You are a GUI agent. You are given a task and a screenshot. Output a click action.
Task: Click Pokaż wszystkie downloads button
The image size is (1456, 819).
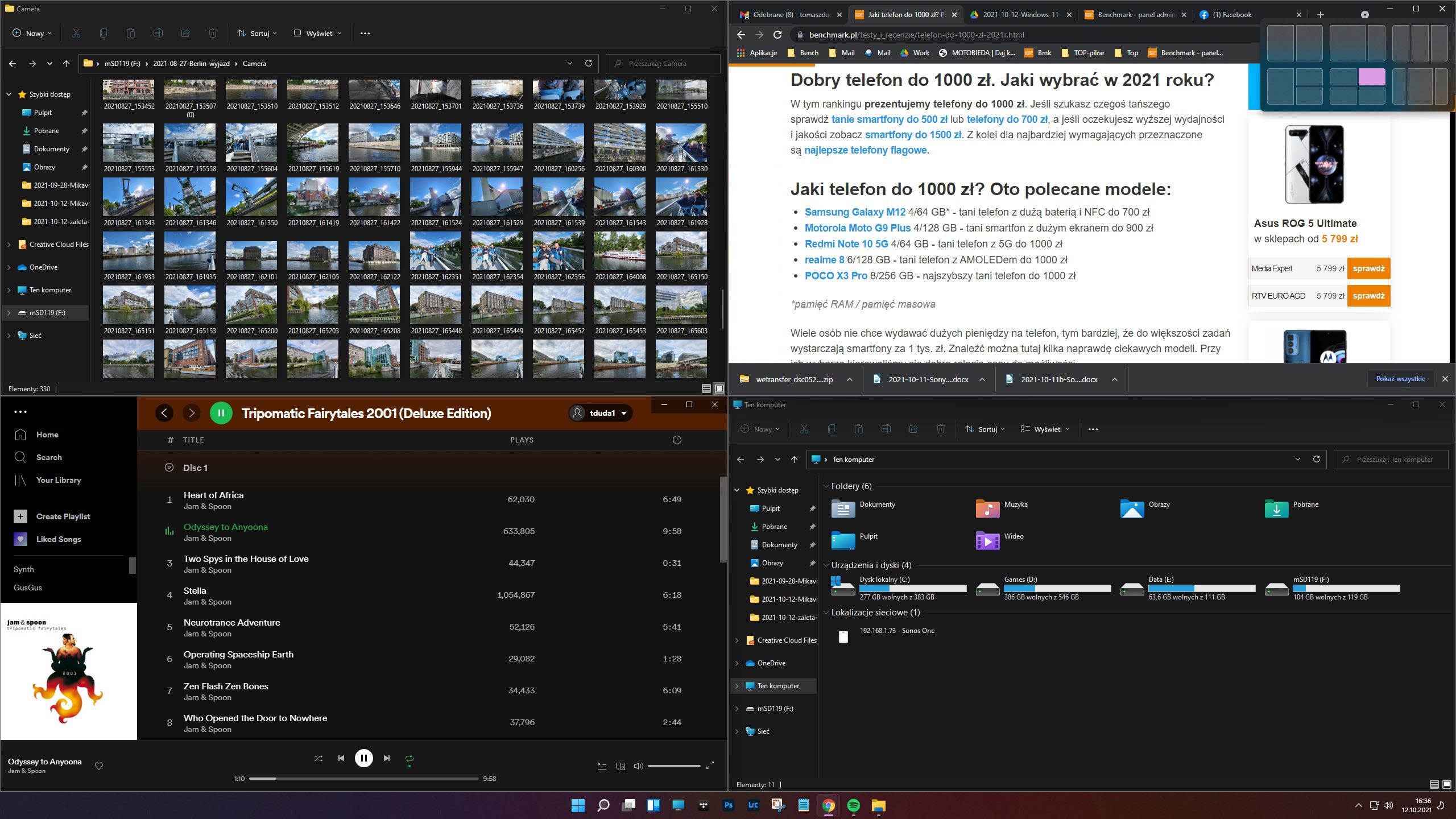(1400, 379)
